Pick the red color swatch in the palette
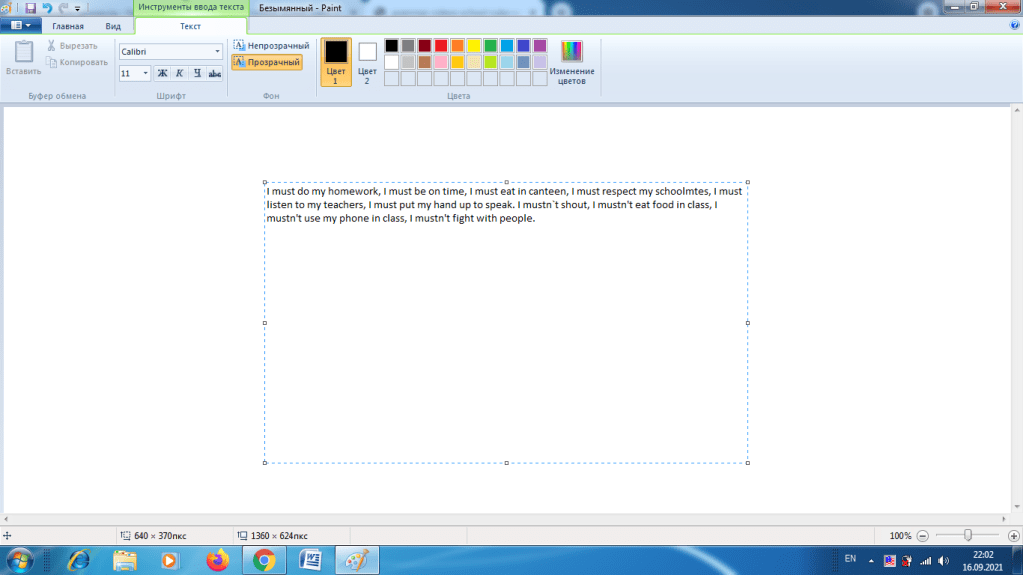The width and height of the screenshot is (1023, 575). (441, 45)
